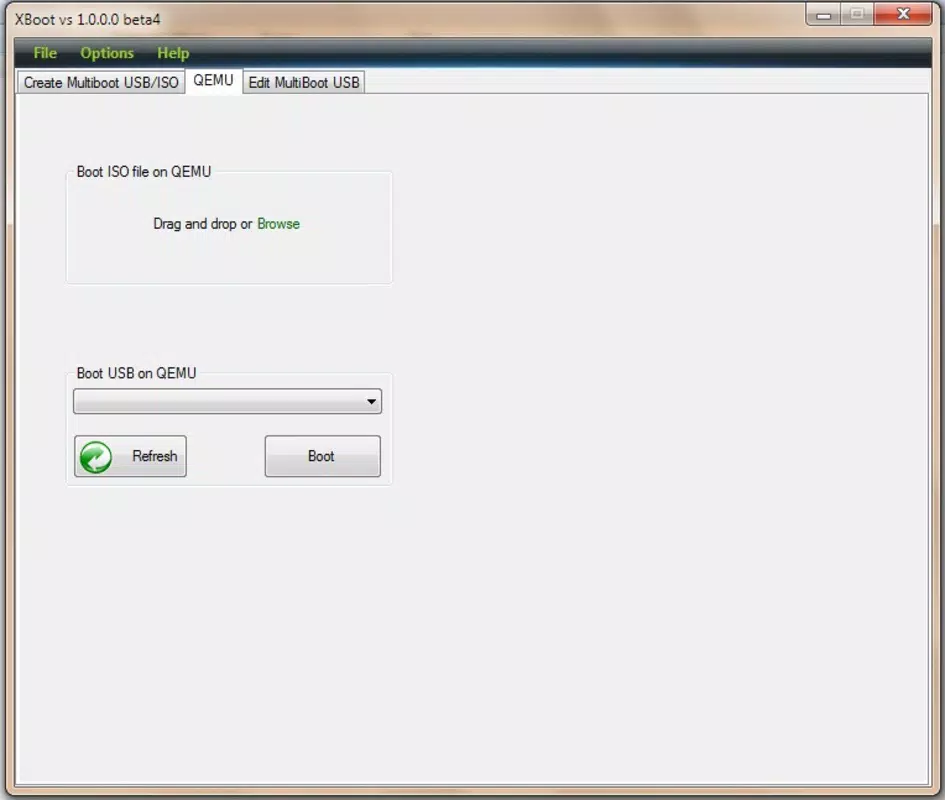
Task: Open the File menu
Action: [45, 53]
